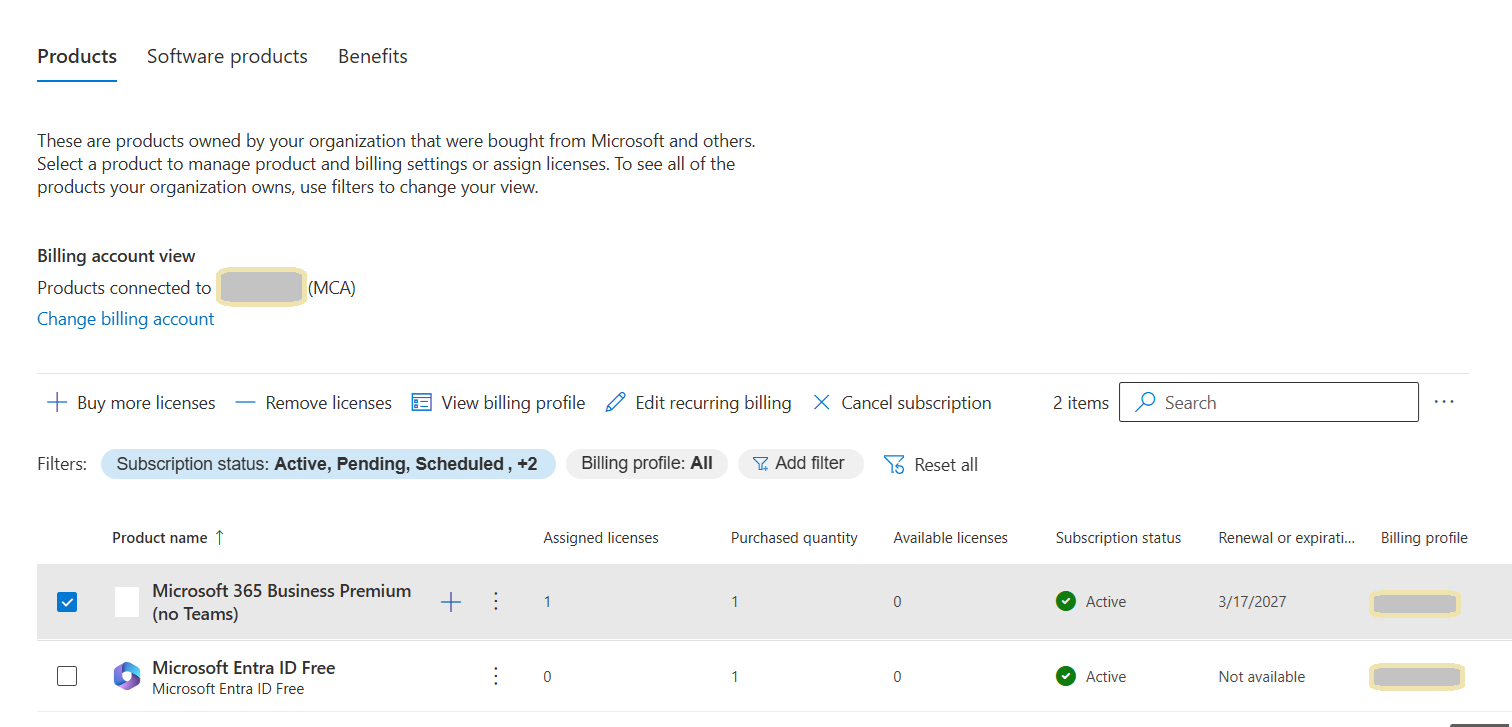Open the Subscription status filter dropdown

tap(327, 464)
